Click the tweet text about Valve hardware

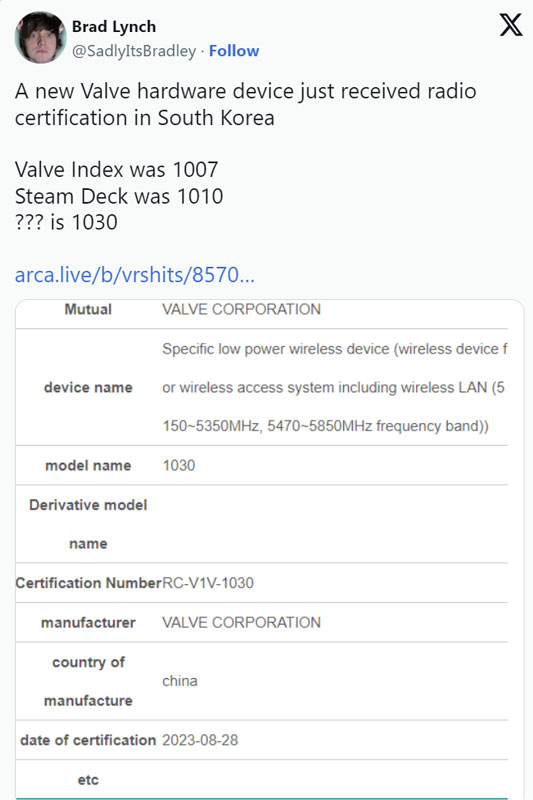[x=245, y=104]
